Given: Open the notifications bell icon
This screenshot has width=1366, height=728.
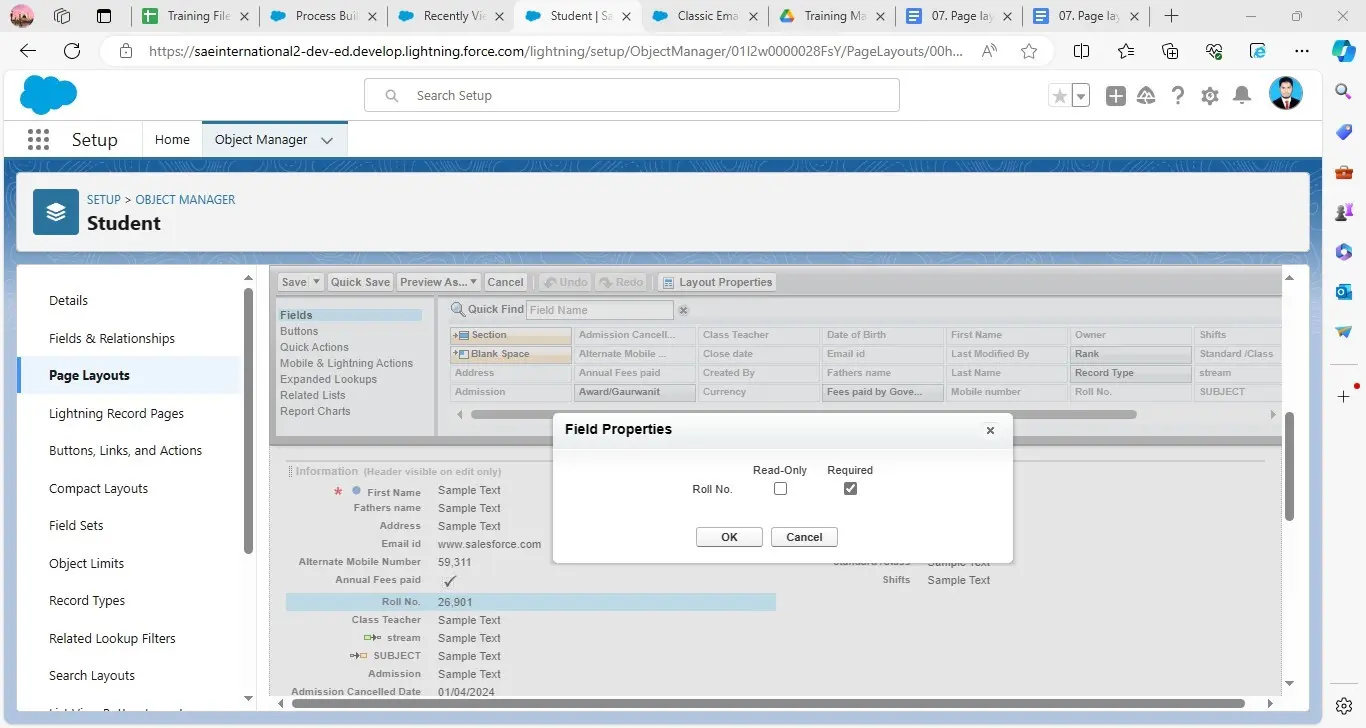Looking at the screenshot, I should click(x=1242, y=96).
